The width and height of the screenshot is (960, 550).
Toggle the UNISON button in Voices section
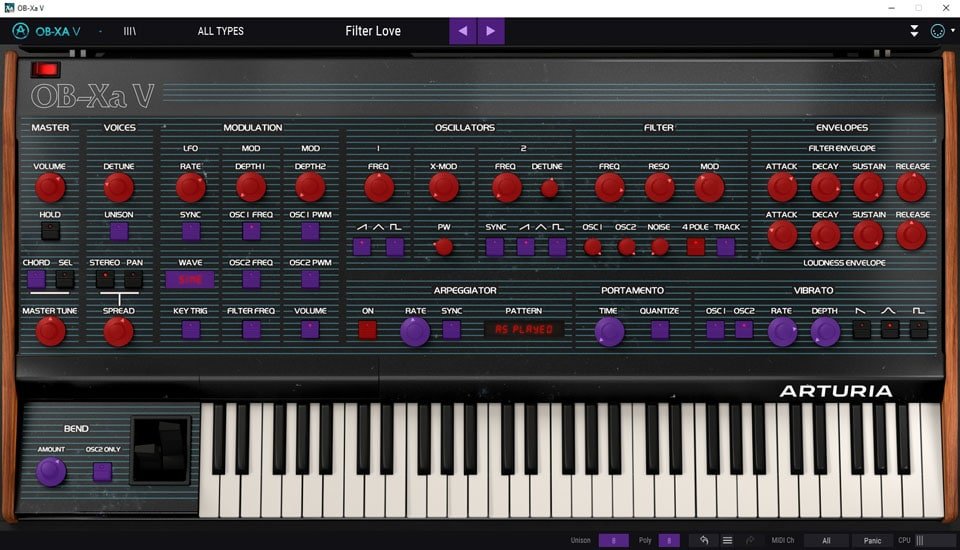point(119,231)
